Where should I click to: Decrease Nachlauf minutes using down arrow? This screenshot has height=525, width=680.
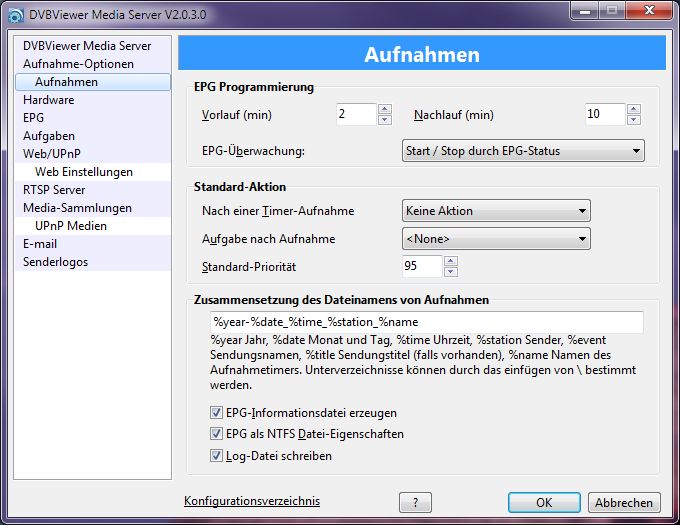(633, 120)
